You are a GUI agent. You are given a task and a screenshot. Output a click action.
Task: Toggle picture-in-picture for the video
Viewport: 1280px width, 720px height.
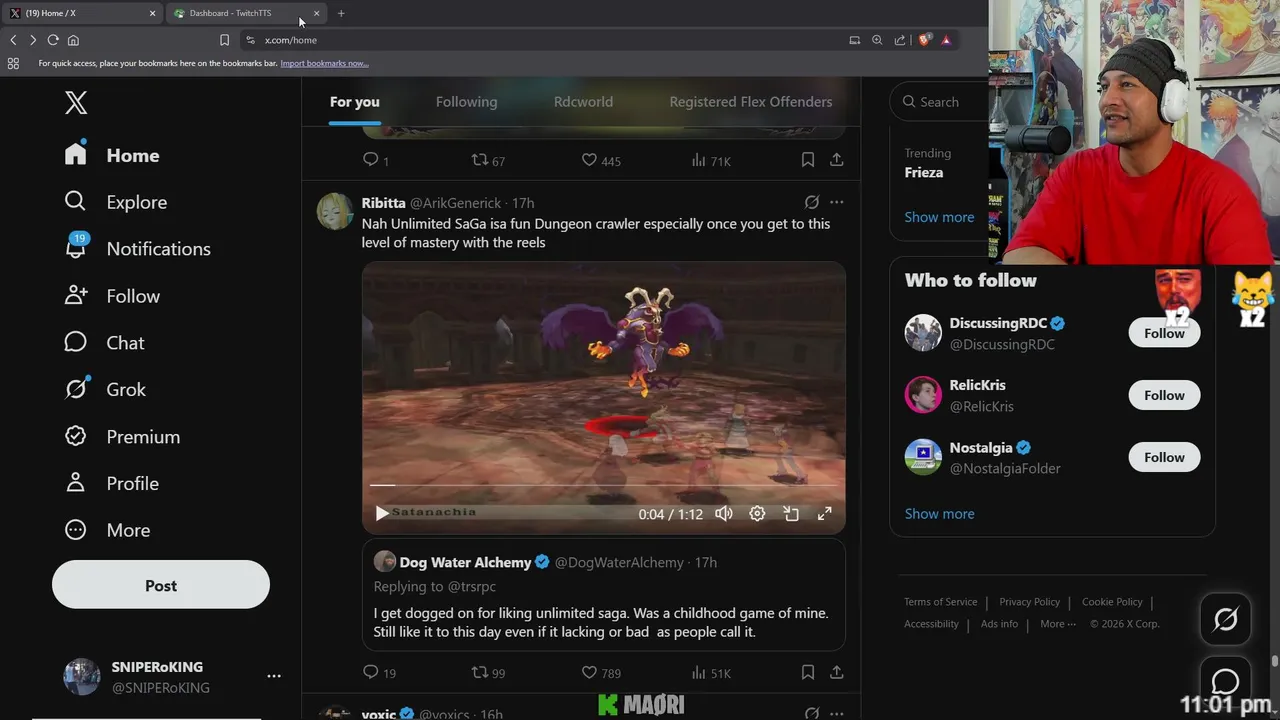point(791,513)
